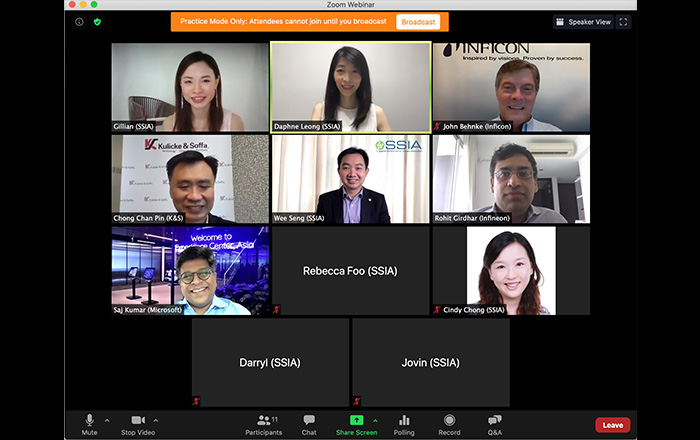Select Daphne Leong's video tile
The image size is (700, 440).
click(x=350, y=87)
